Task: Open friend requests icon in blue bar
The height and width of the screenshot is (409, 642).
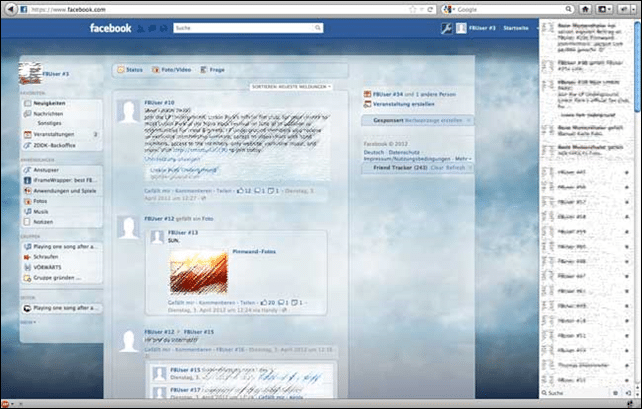Action: pos(140,28)
